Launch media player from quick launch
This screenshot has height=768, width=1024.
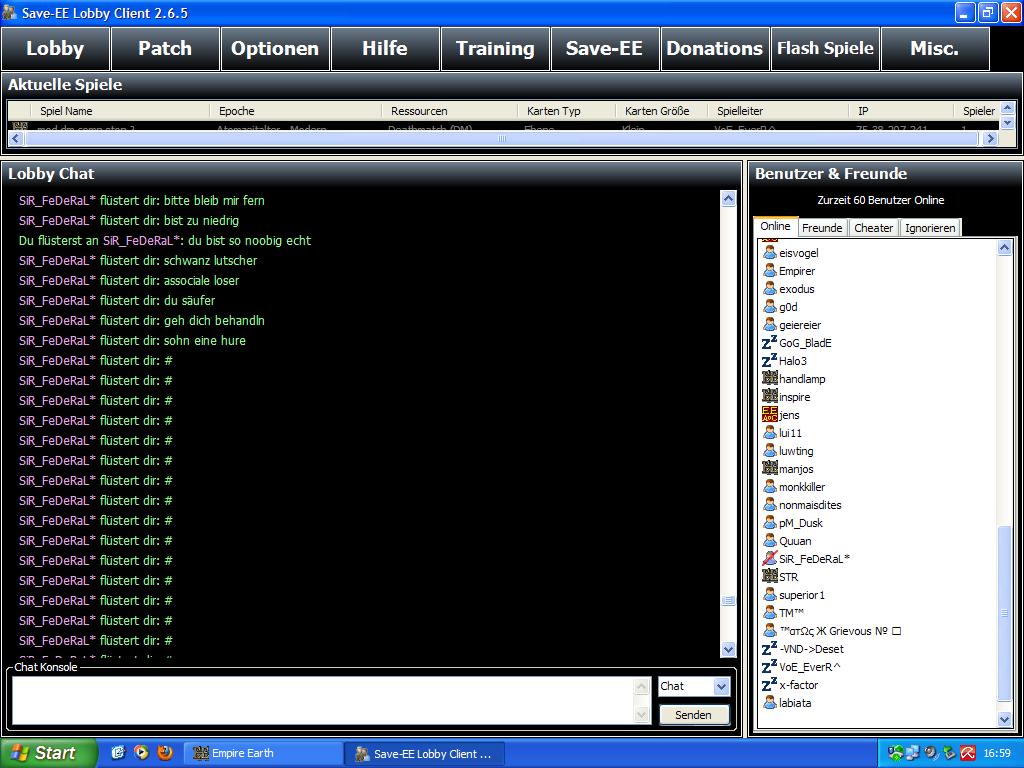tap(142, 753)
